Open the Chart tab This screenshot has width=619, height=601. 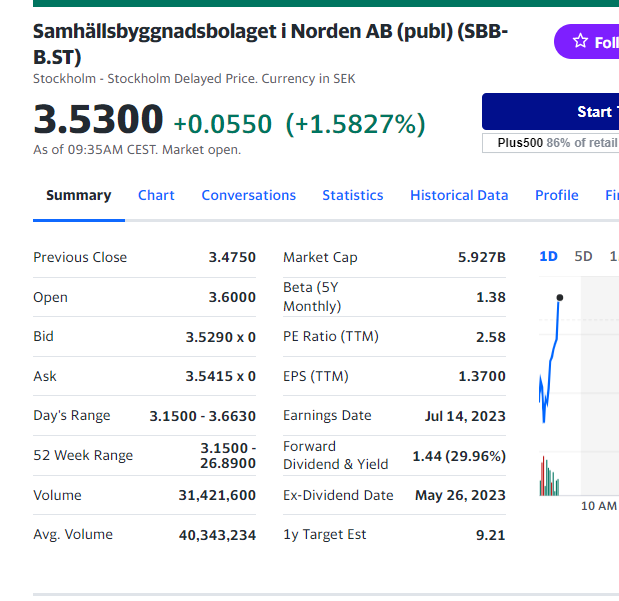[156, 195]
